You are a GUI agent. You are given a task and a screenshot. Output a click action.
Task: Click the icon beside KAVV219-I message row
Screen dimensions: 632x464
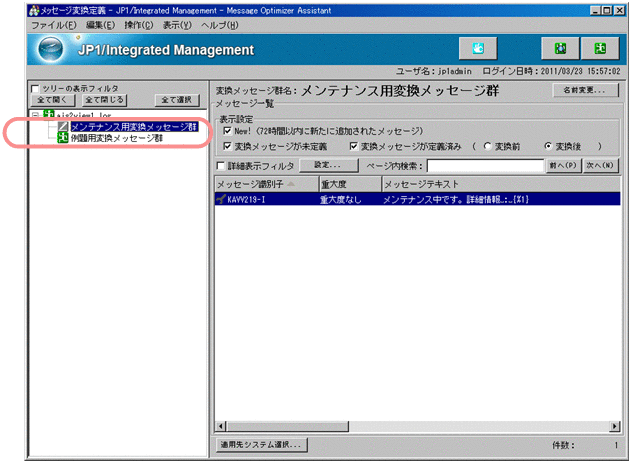pos(221,200)
